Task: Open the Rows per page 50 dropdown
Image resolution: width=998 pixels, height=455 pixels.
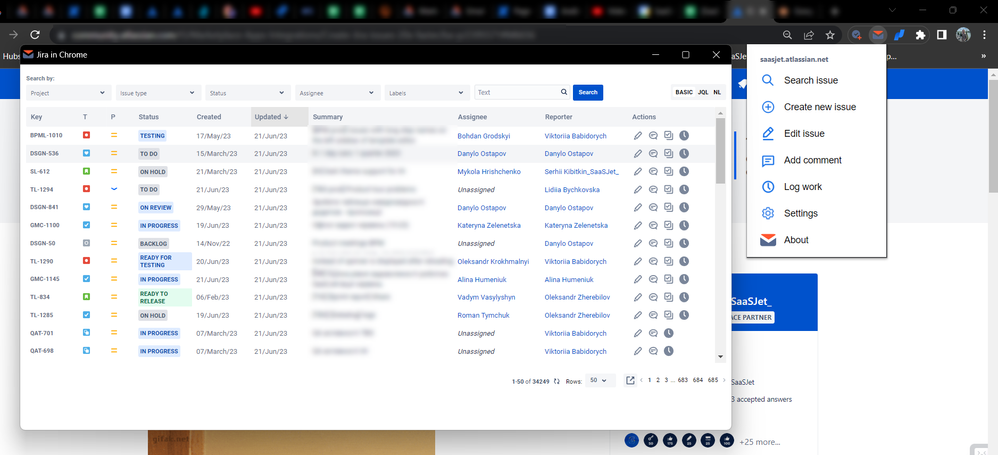Action: pos(600,380)
